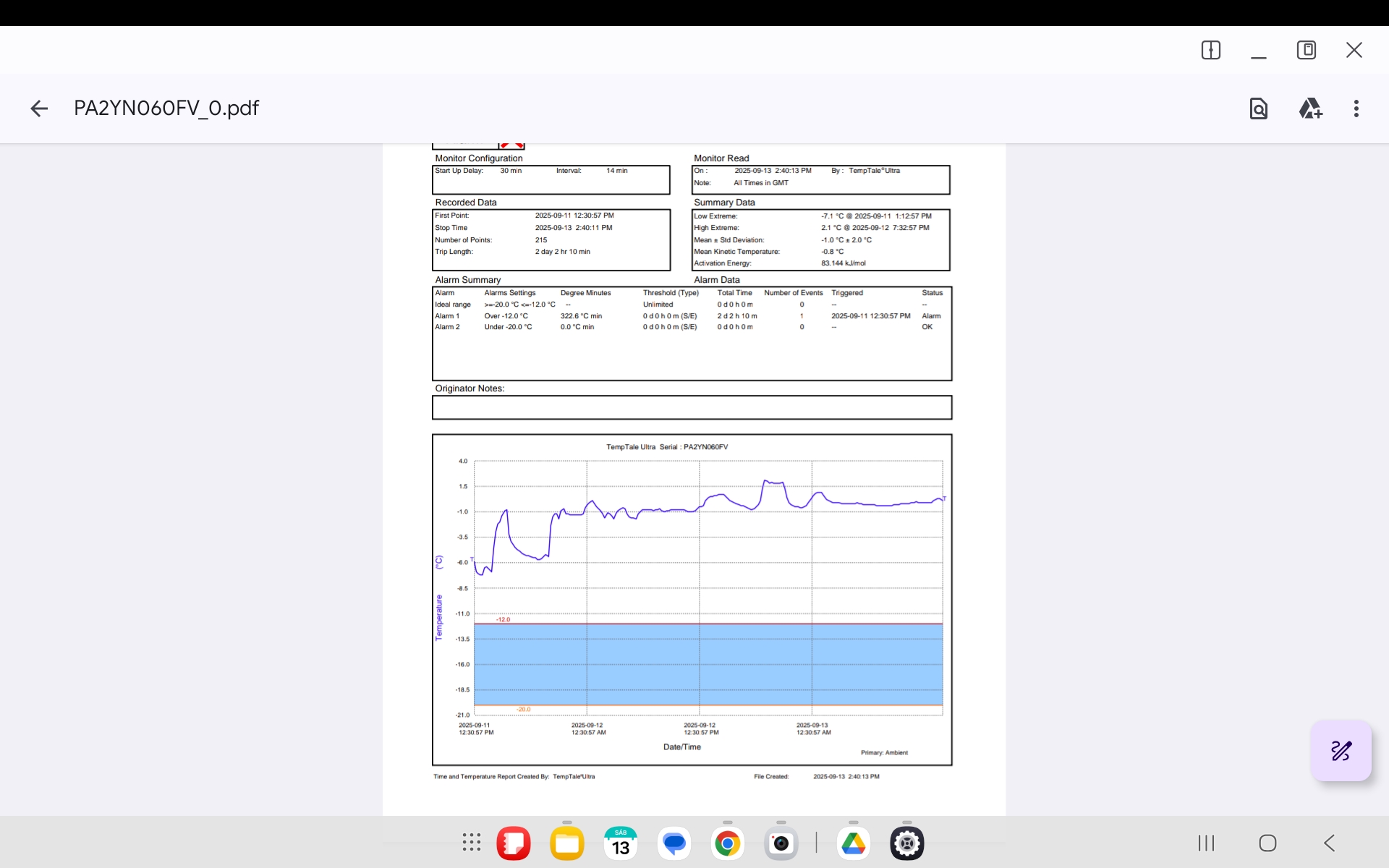Viewport: 1389px width, 868px height.
Task: Open Settings gear app in taskbar
Action: coord(907,843)
